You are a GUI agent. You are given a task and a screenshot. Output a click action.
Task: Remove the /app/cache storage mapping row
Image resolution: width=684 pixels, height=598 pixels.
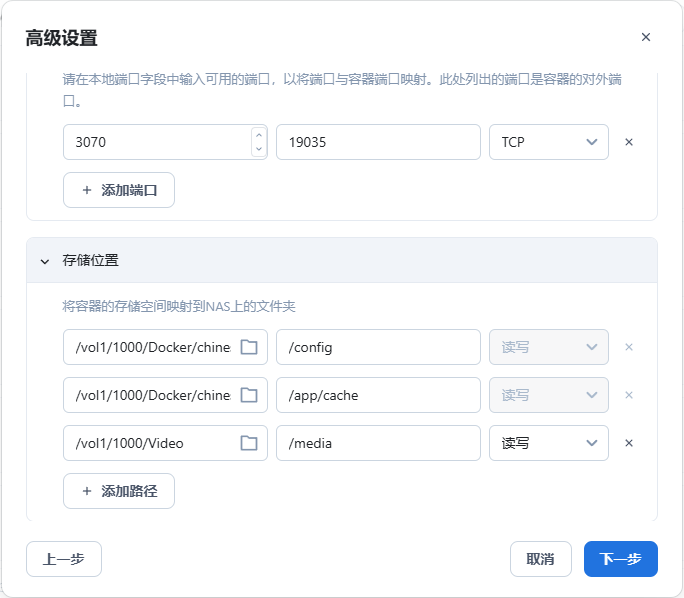(x=629, y=395)
